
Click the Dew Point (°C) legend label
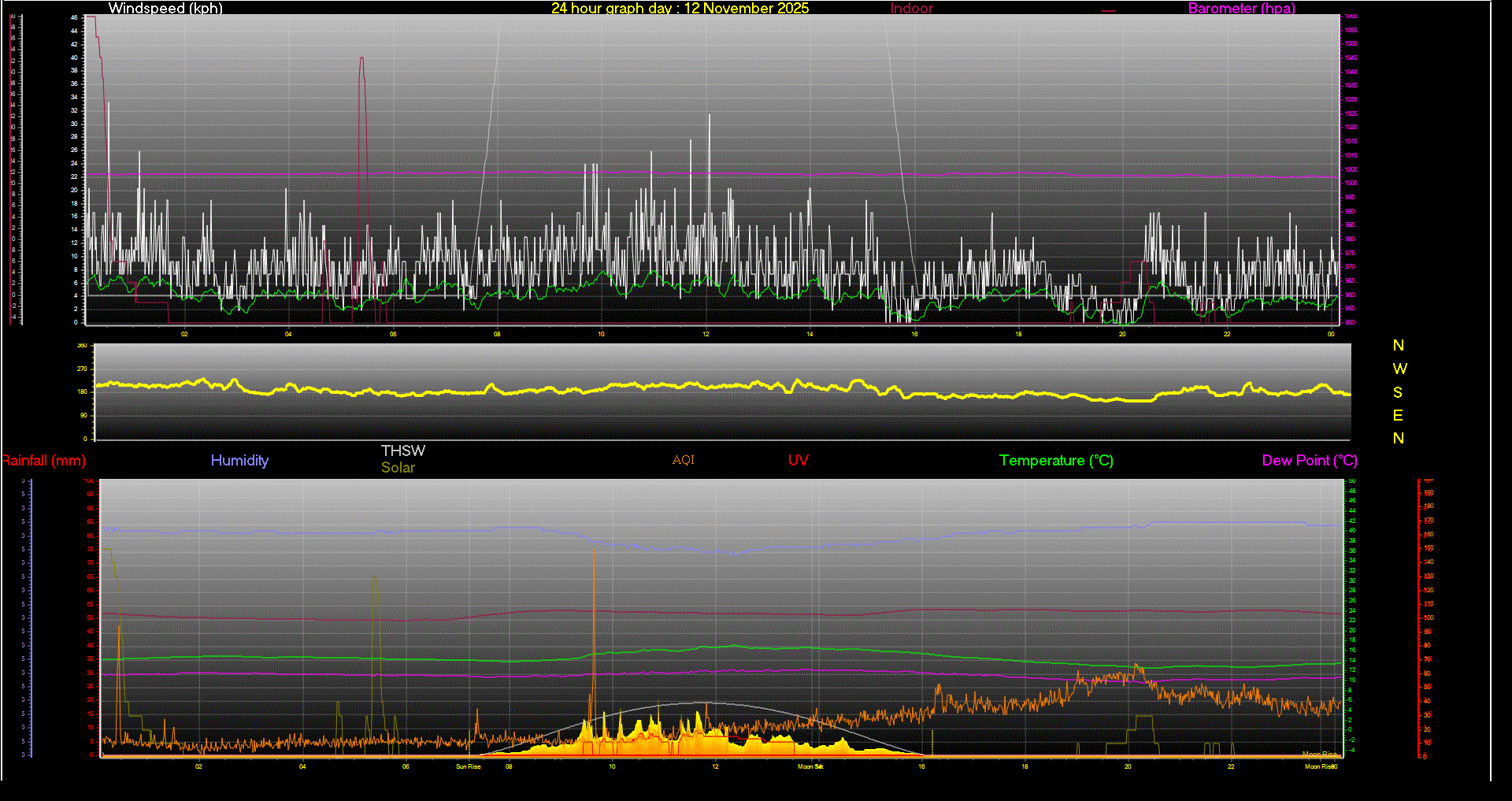pos(1309,461)
